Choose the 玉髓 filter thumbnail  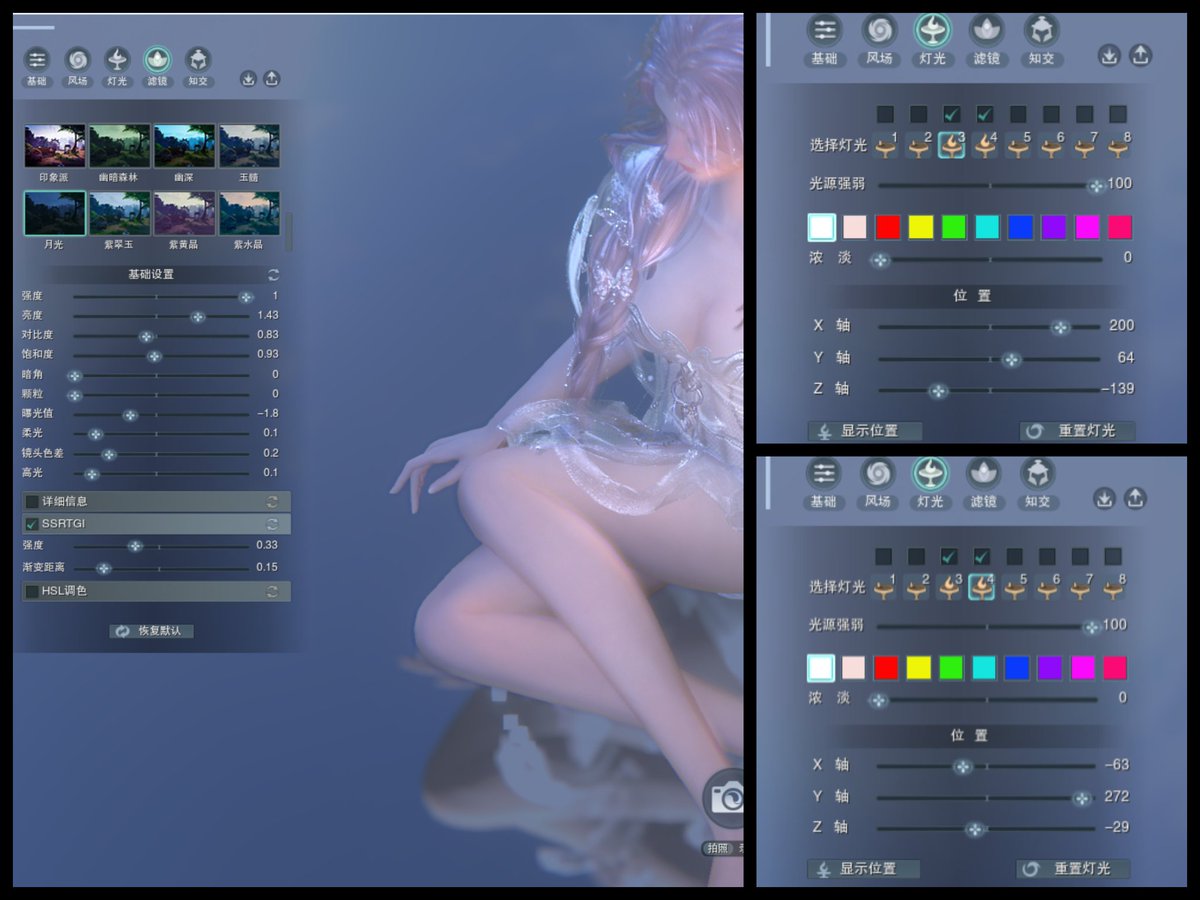click(x=249, y=146)
